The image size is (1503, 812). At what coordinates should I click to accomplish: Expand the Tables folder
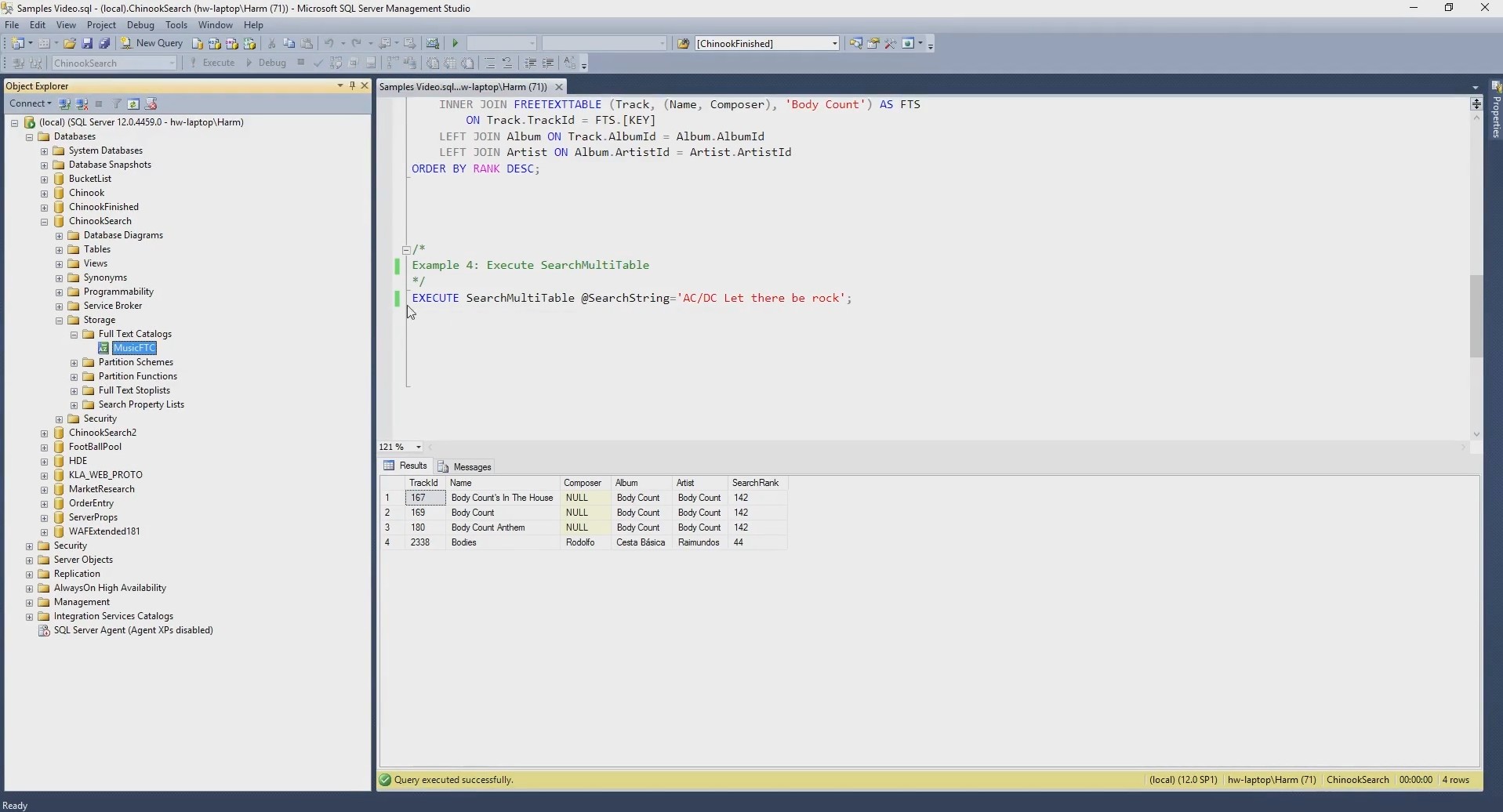coord(60,250)
